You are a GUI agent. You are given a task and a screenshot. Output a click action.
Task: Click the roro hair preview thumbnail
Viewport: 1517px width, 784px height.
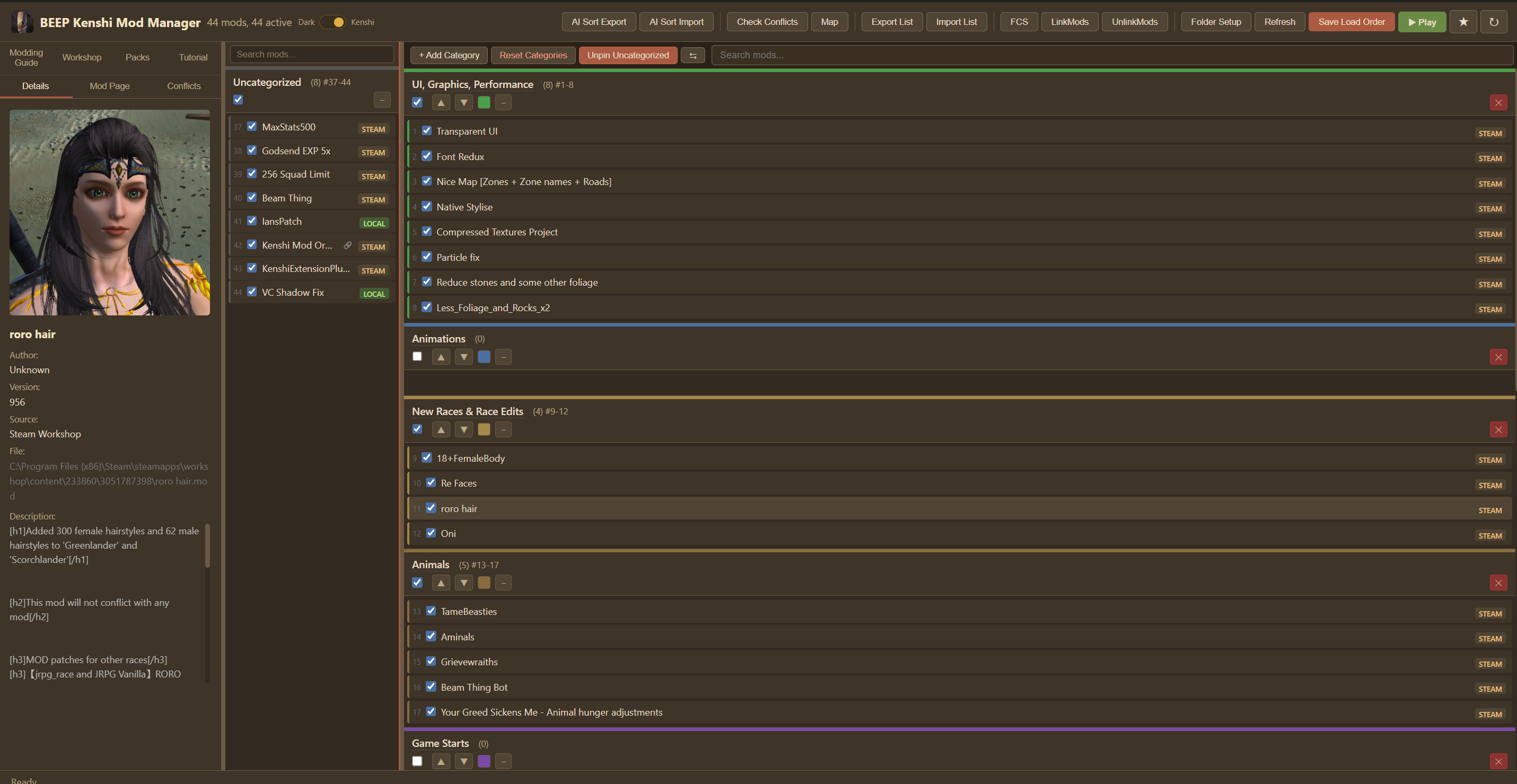[110, 213]
